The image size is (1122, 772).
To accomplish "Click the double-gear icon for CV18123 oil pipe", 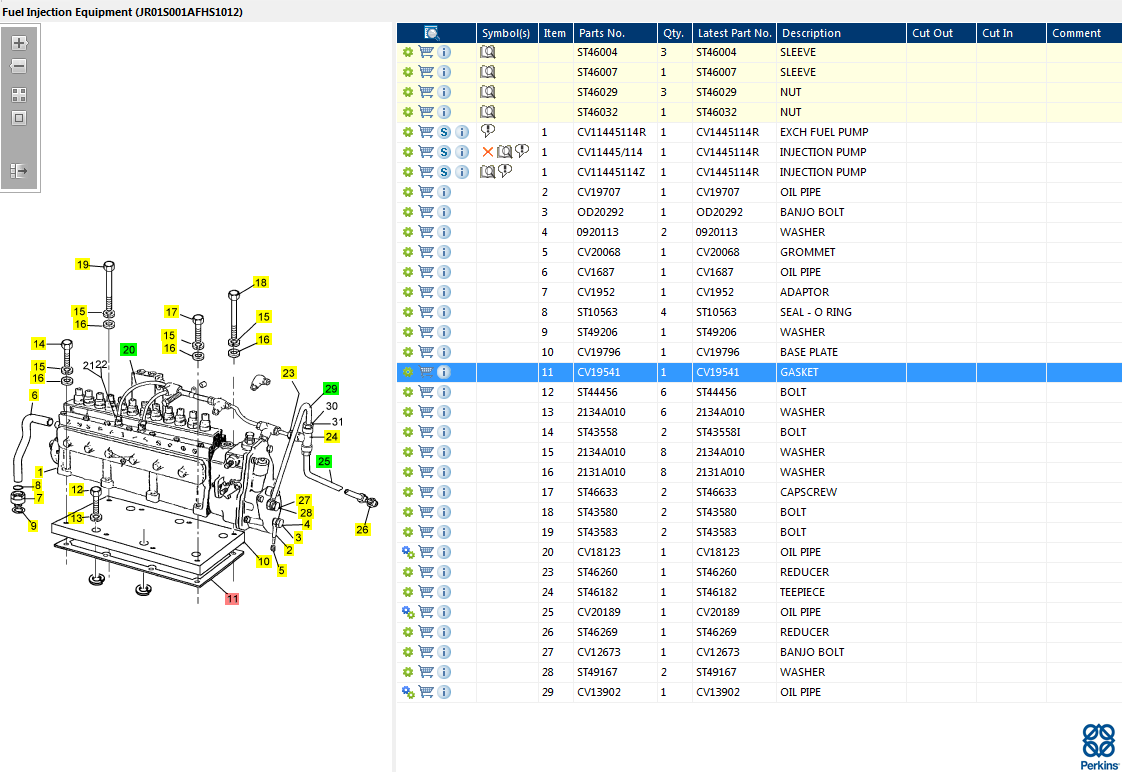I will [408, 552].
